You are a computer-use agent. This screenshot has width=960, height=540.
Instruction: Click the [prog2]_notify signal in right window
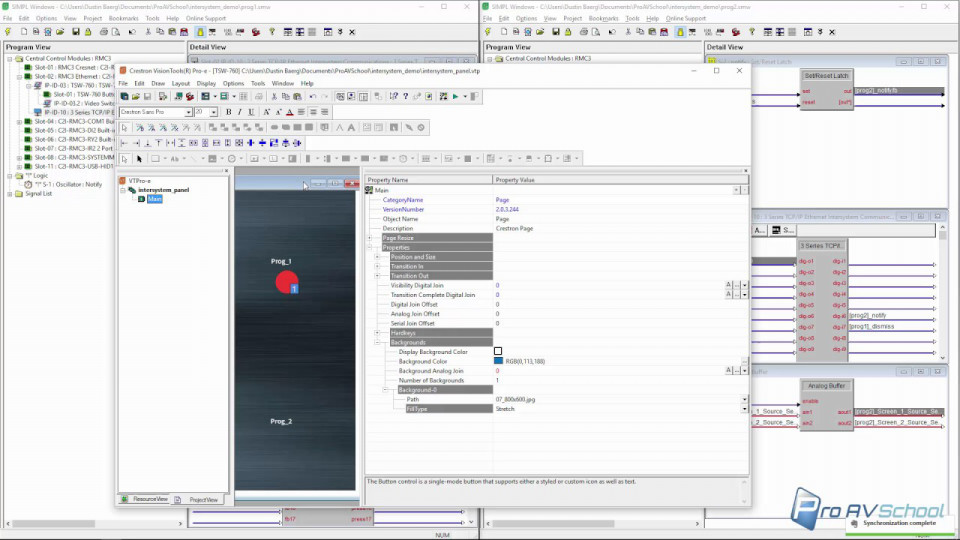tap(869, 315)
